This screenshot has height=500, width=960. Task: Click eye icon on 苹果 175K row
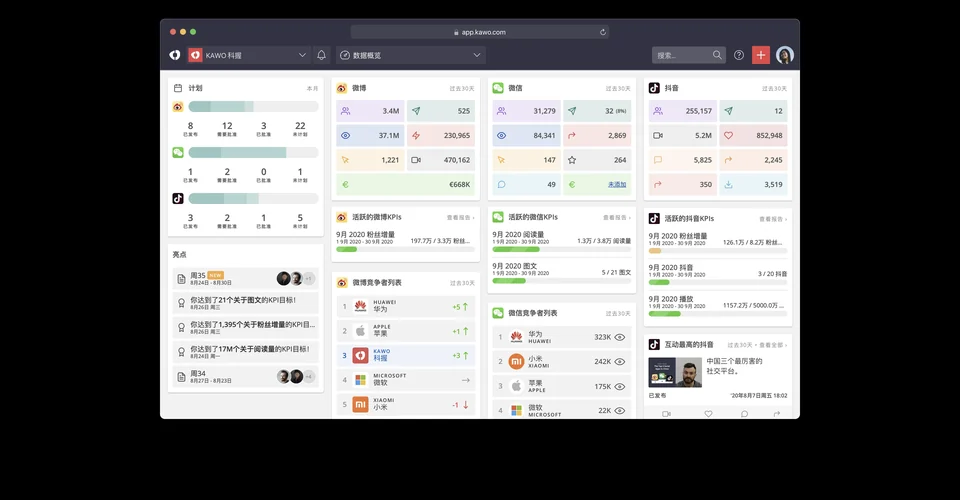[x=620, y=386]
